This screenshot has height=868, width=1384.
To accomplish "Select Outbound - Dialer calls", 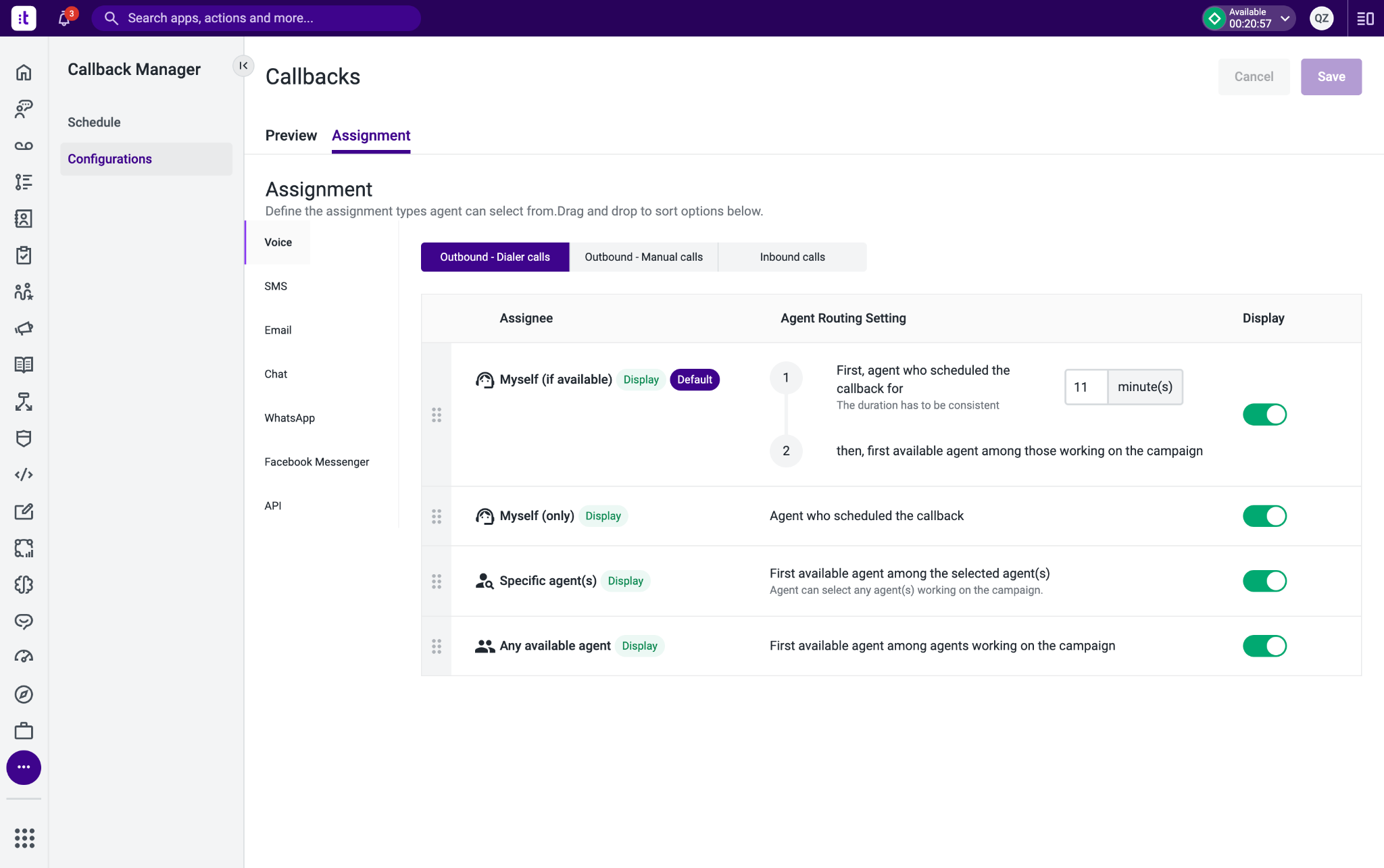I will 495,257.
